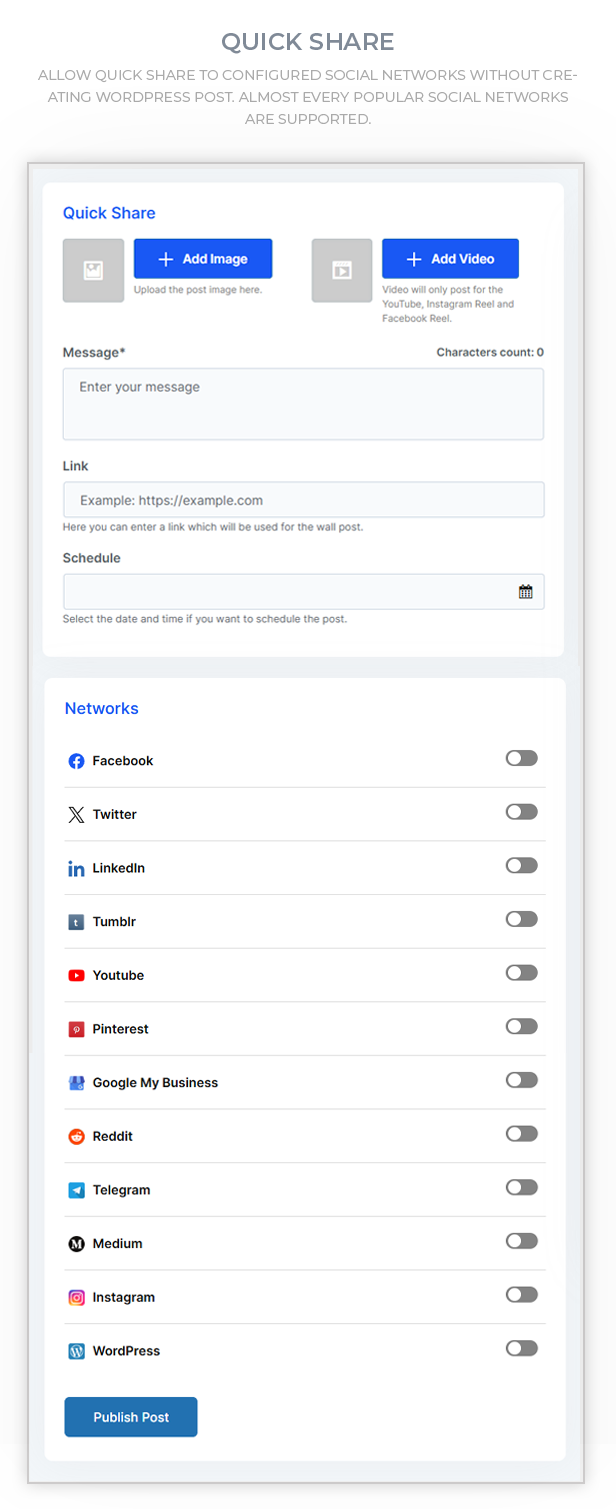Click the Reddit alien icon
This screenshot has width=616, height=1509.
click(76, 1136)
